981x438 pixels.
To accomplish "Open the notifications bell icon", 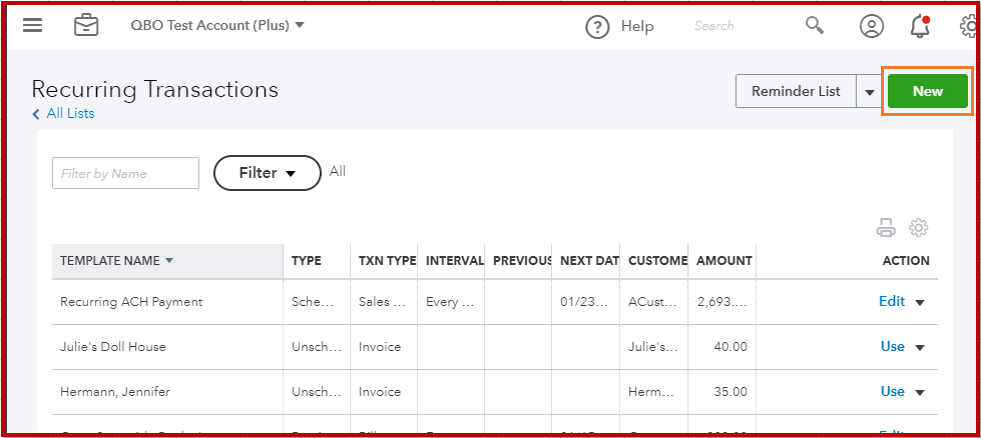I will [x=920, y=26].
